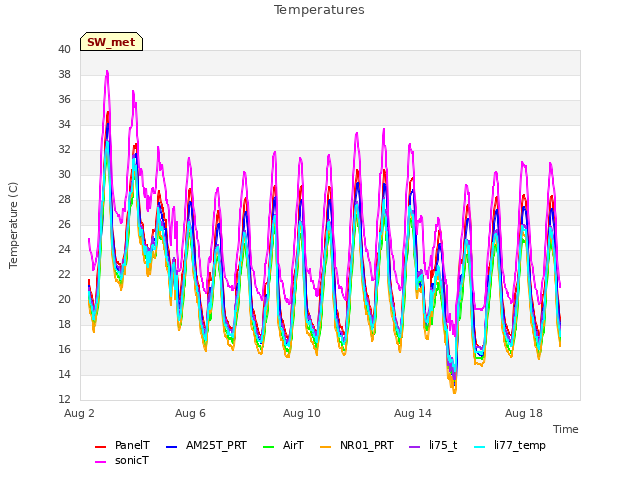The width and height of the screenshot is (640, 480).
Task: Toggle the li75_t legend entry
Action: (x=433, y=445)
